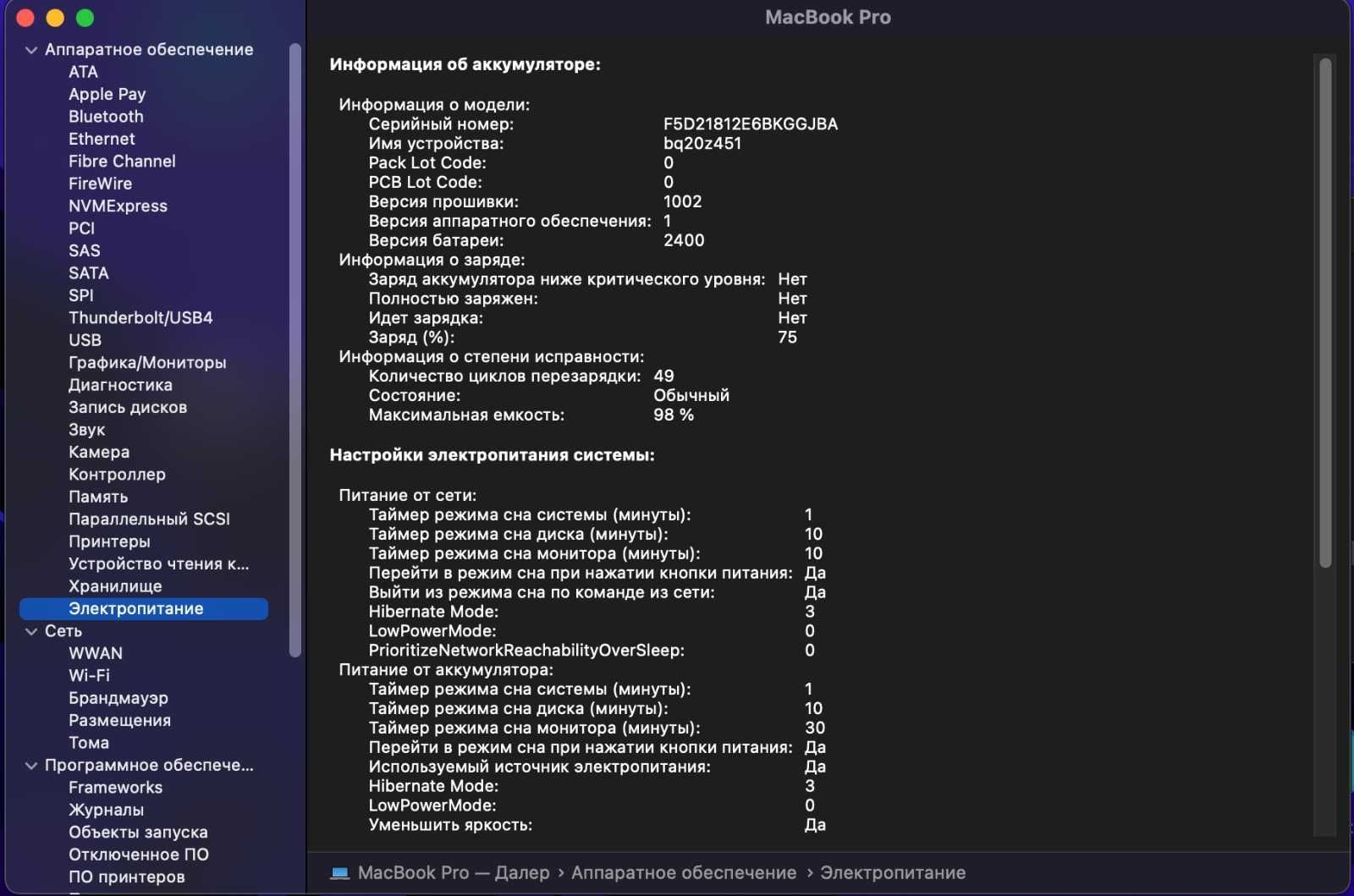Open FireWire section
Viewport: 1354px width, 896px height.
[100, 184]
